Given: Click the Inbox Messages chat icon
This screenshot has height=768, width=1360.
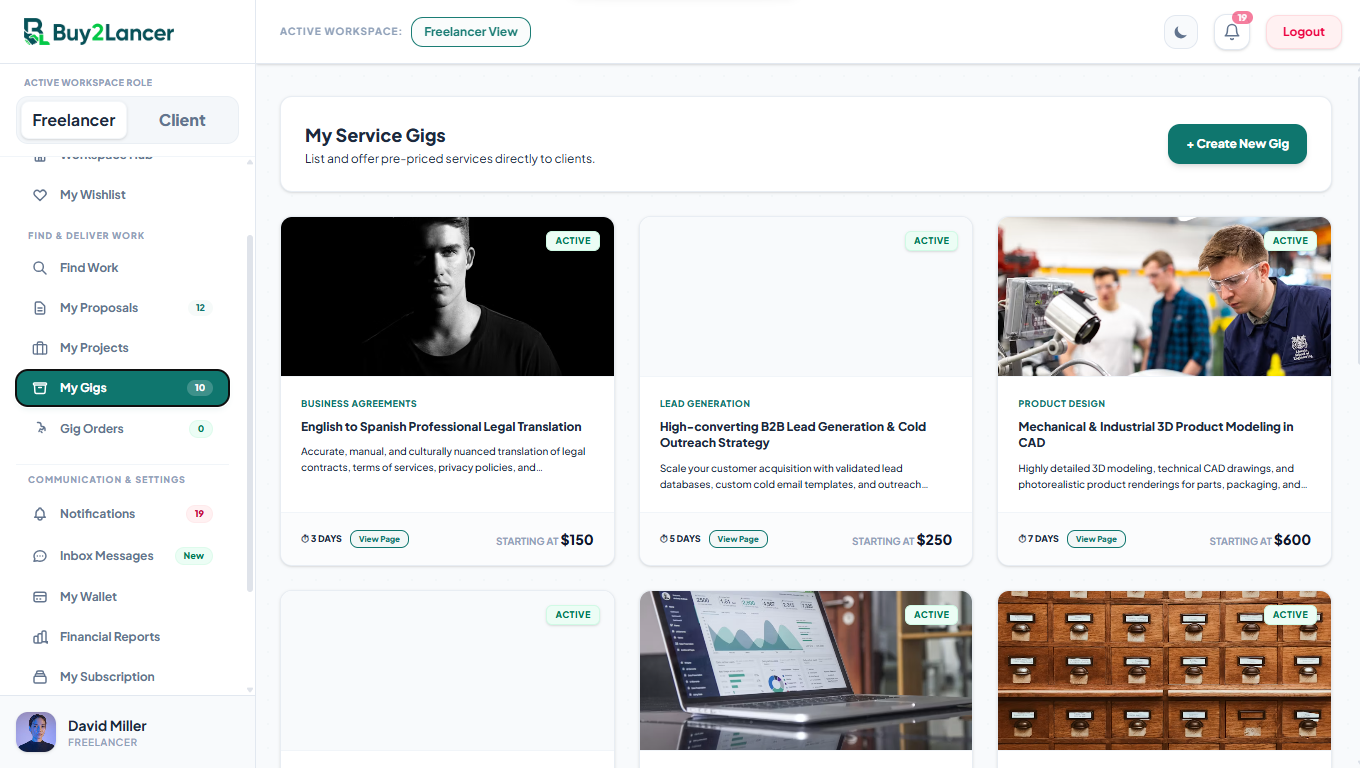Looking at the screenshot, I should [40, 556].
